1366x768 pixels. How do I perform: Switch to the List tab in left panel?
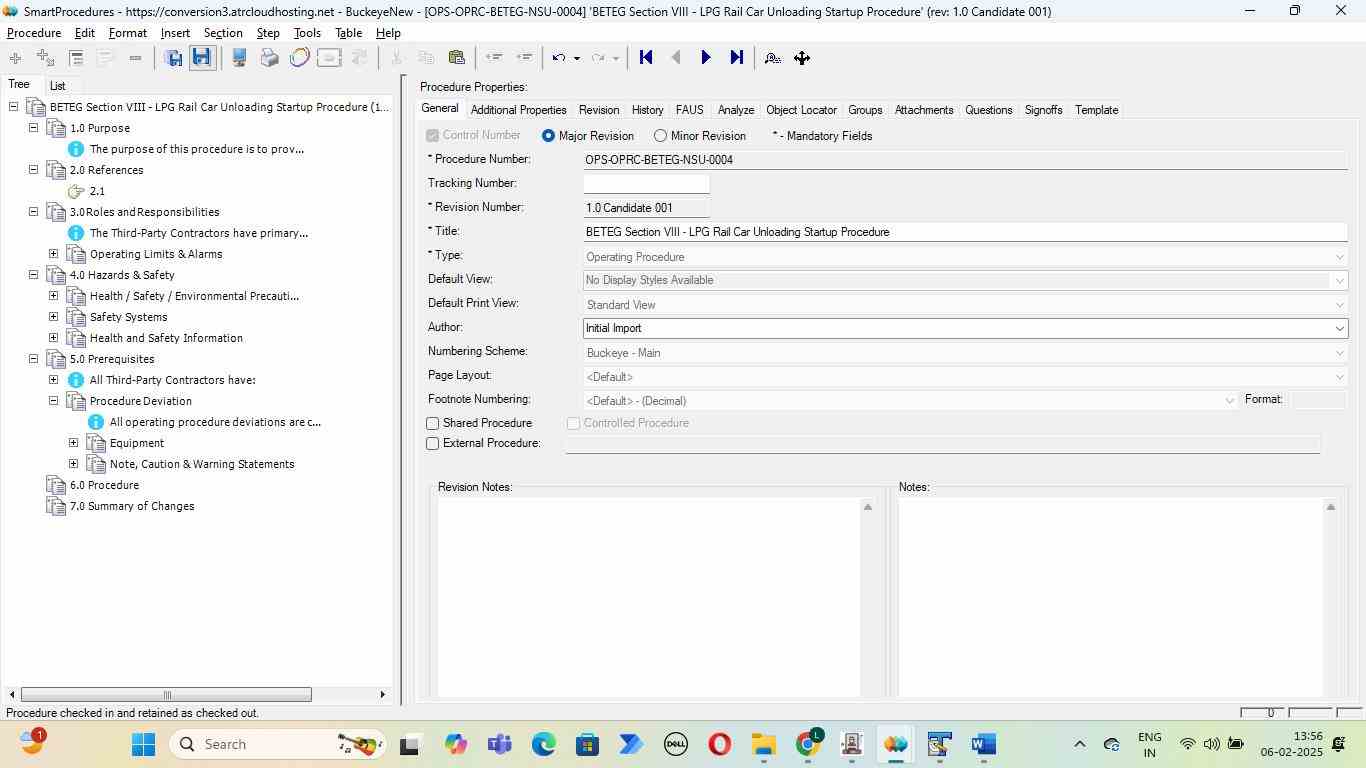point(58,86)
